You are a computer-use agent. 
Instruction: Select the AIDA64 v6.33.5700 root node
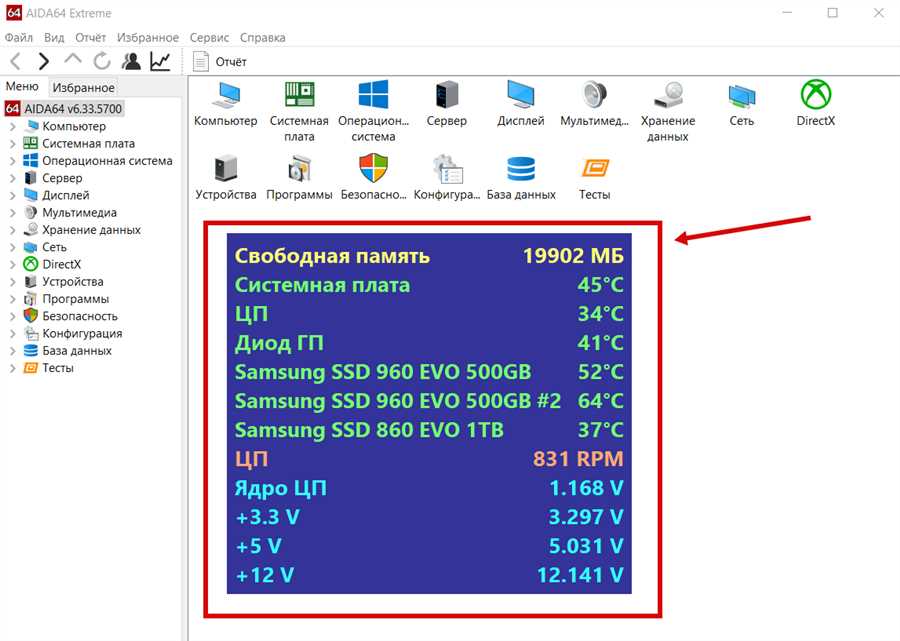coord(64,108)
